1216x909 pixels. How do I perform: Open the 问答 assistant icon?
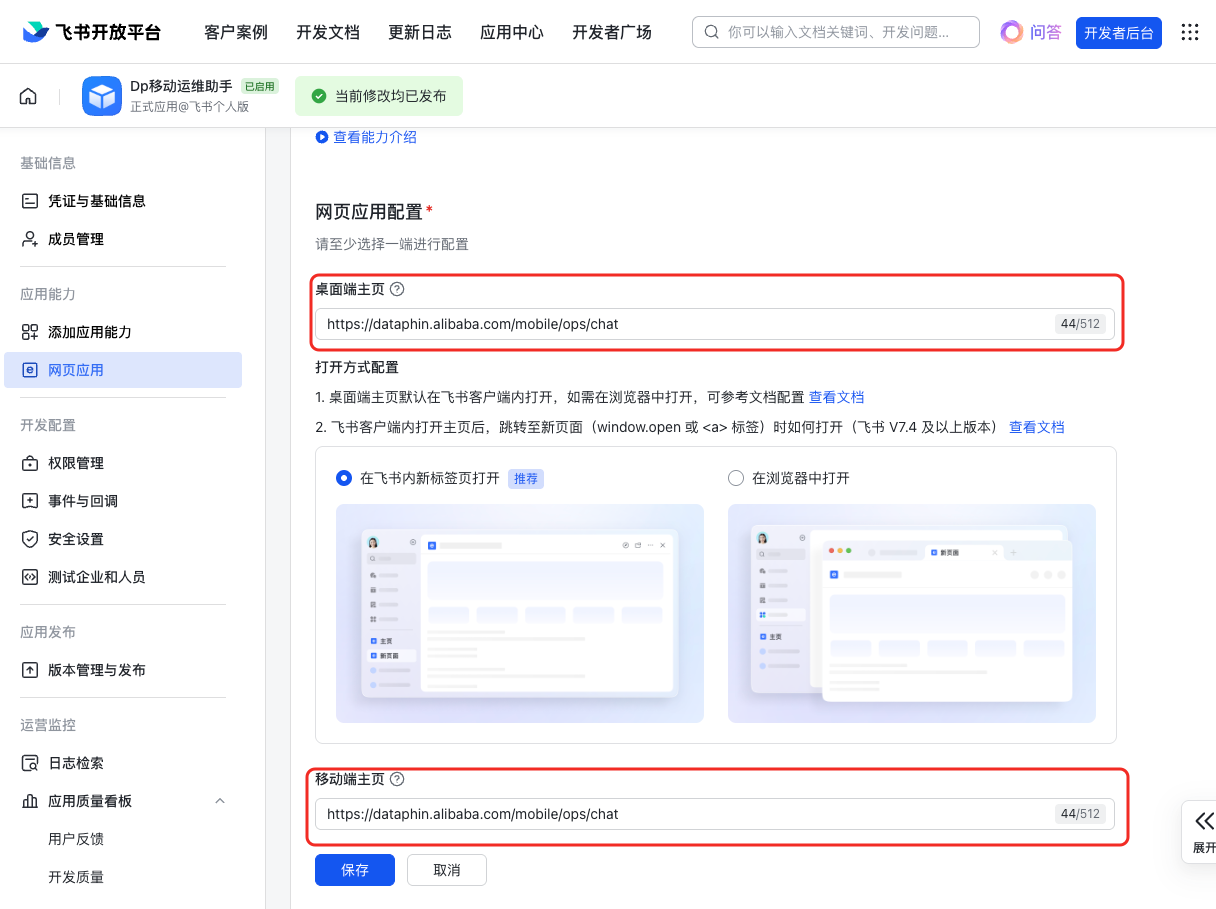pos(1012,32)
